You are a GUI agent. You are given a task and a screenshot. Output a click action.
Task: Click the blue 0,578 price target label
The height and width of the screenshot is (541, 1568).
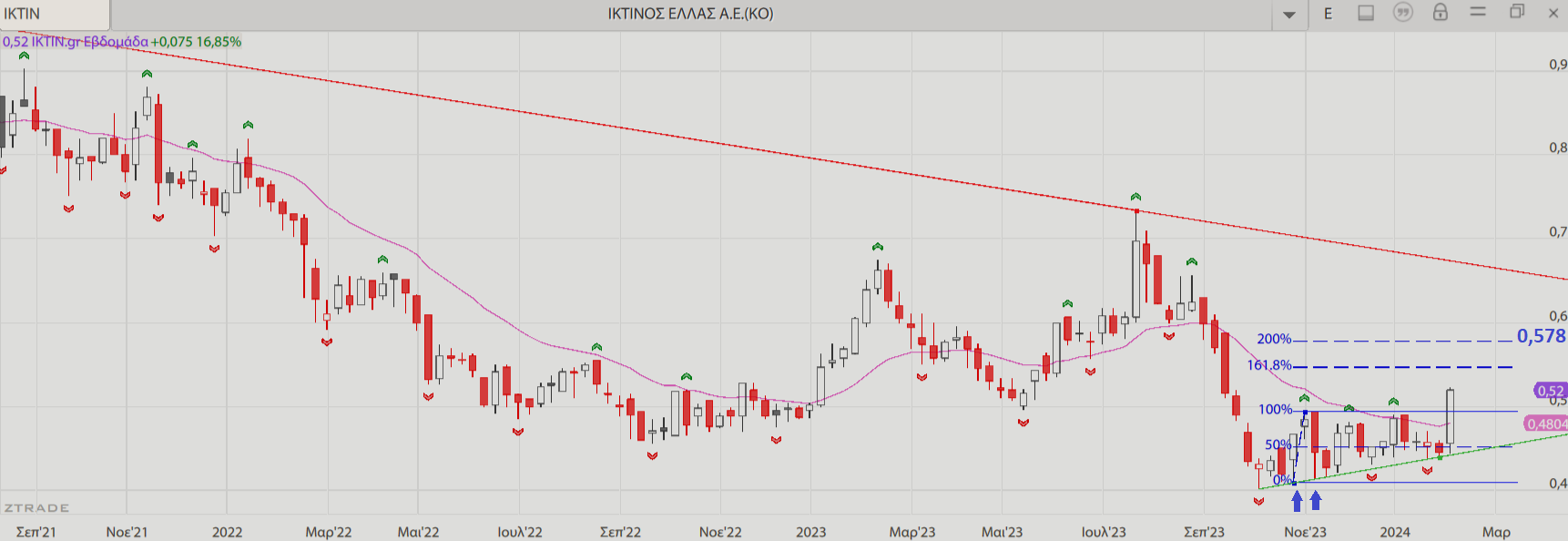pos(1541,336)
